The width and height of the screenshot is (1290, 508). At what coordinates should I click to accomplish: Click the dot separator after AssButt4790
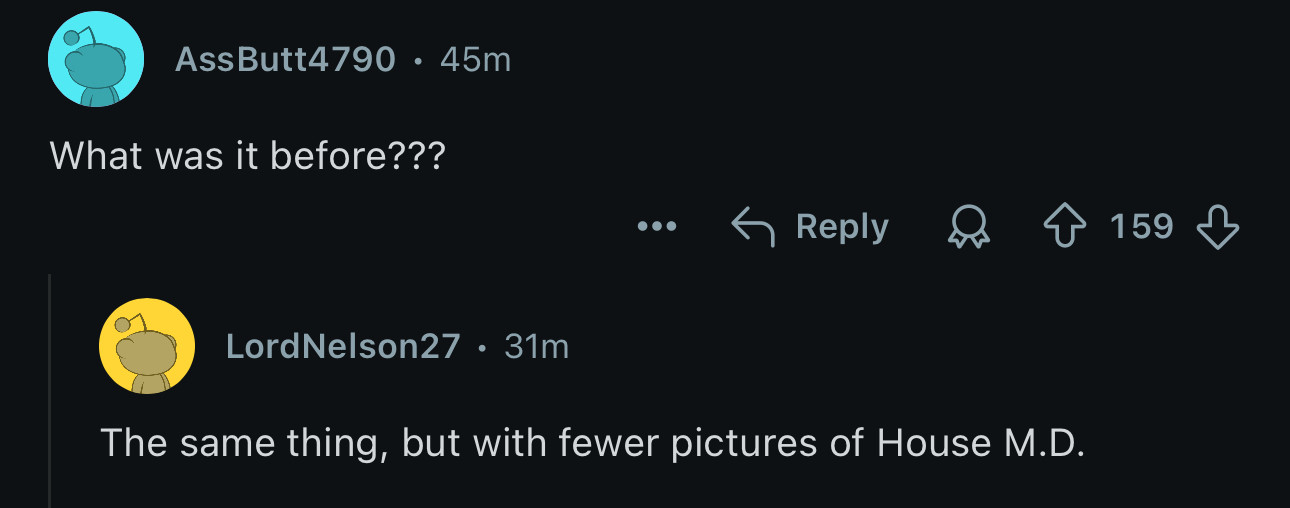click(418, 61)
